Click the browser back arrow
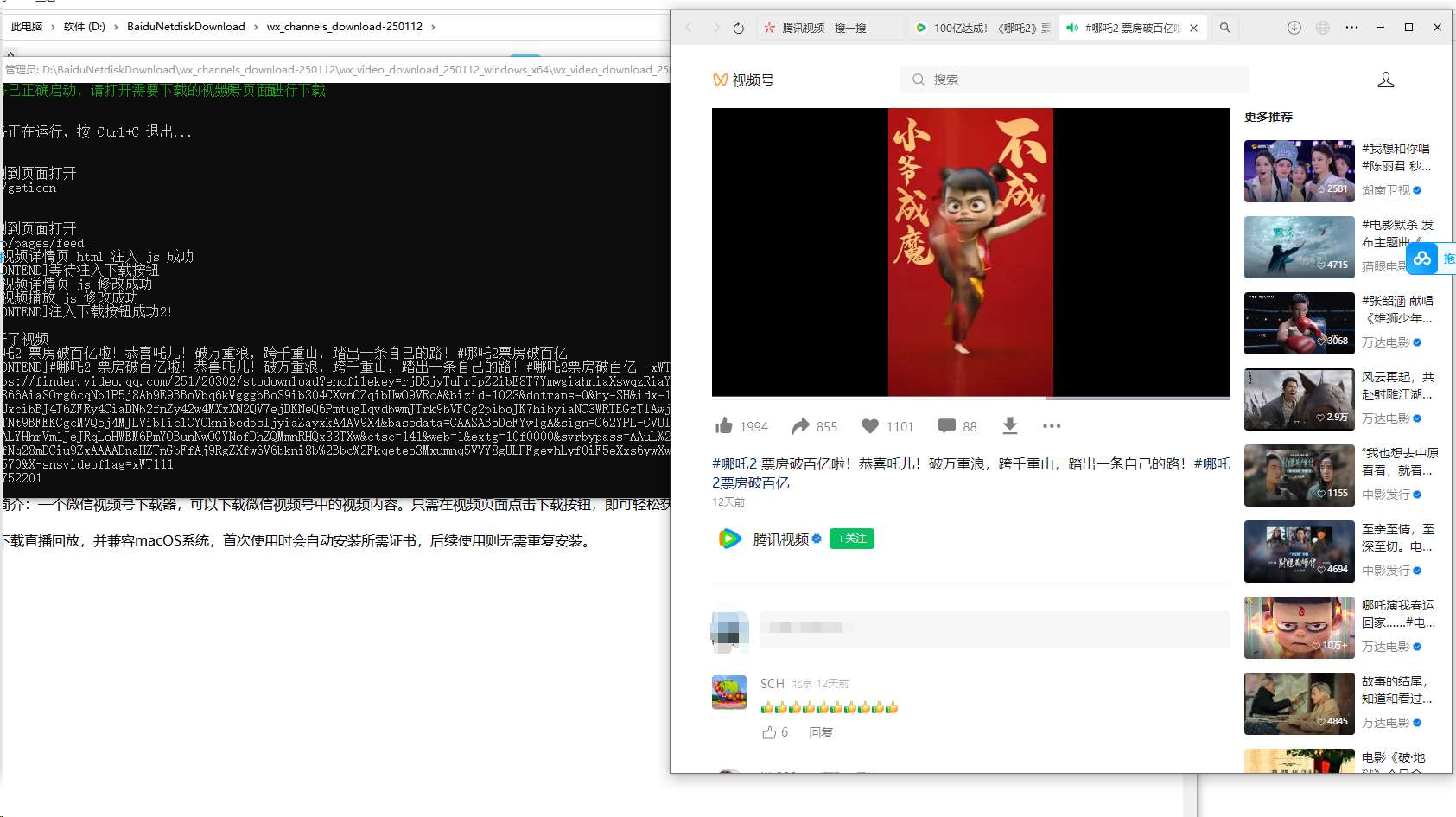Screen dimensions: 1456x817 pyautogui.click(x=689, y=28)
